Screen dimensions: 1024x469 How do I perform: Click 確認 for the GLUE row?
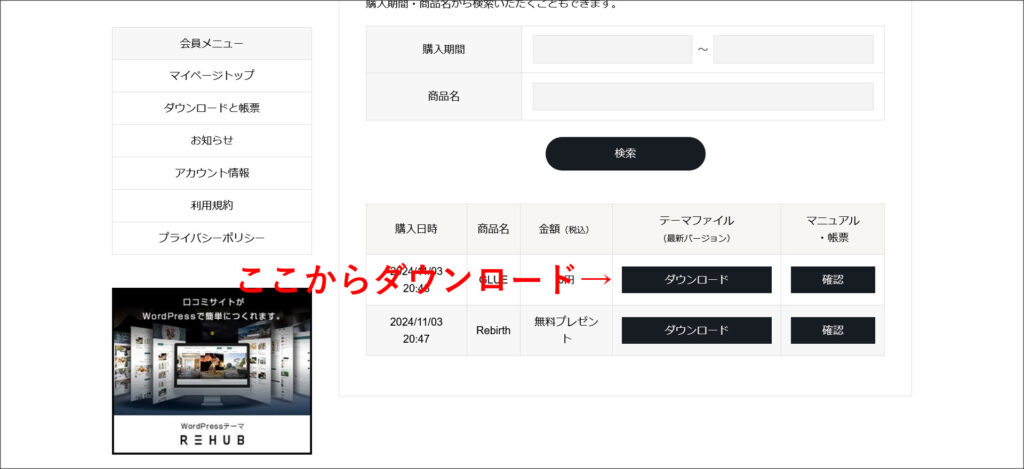(x=832, y=280)
